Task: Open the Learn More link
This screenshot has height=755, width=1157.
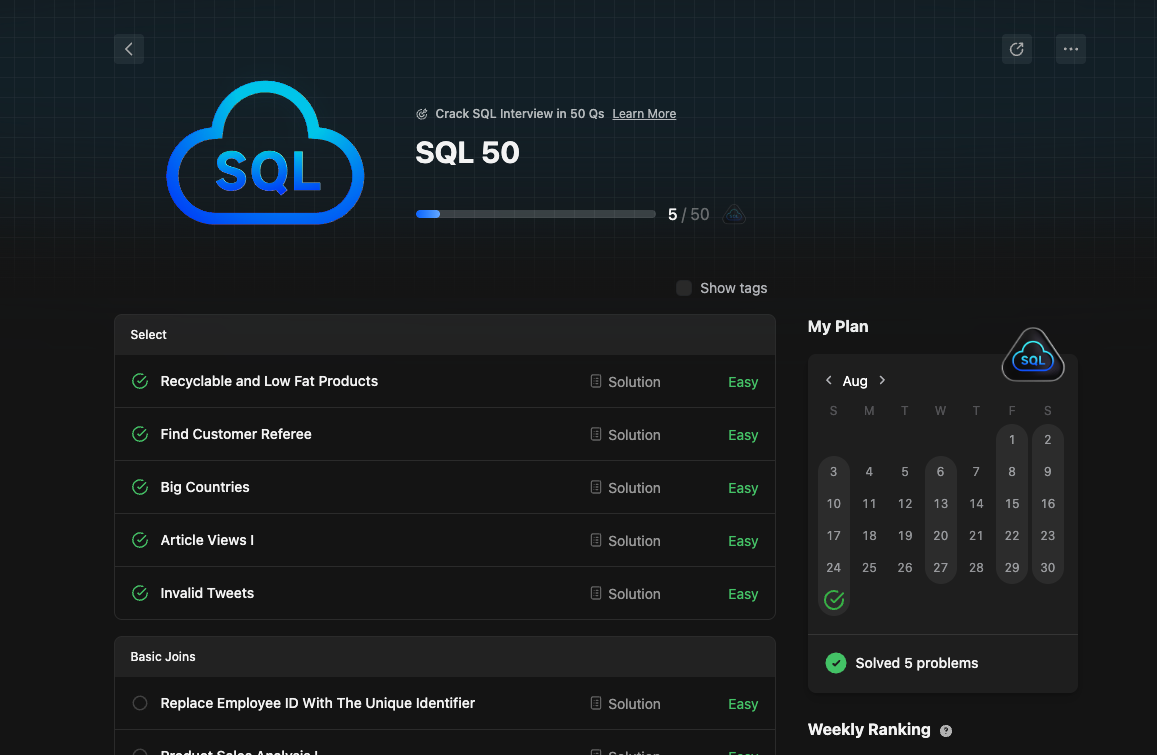Action: pyautogui.click(x=643, y=114)
